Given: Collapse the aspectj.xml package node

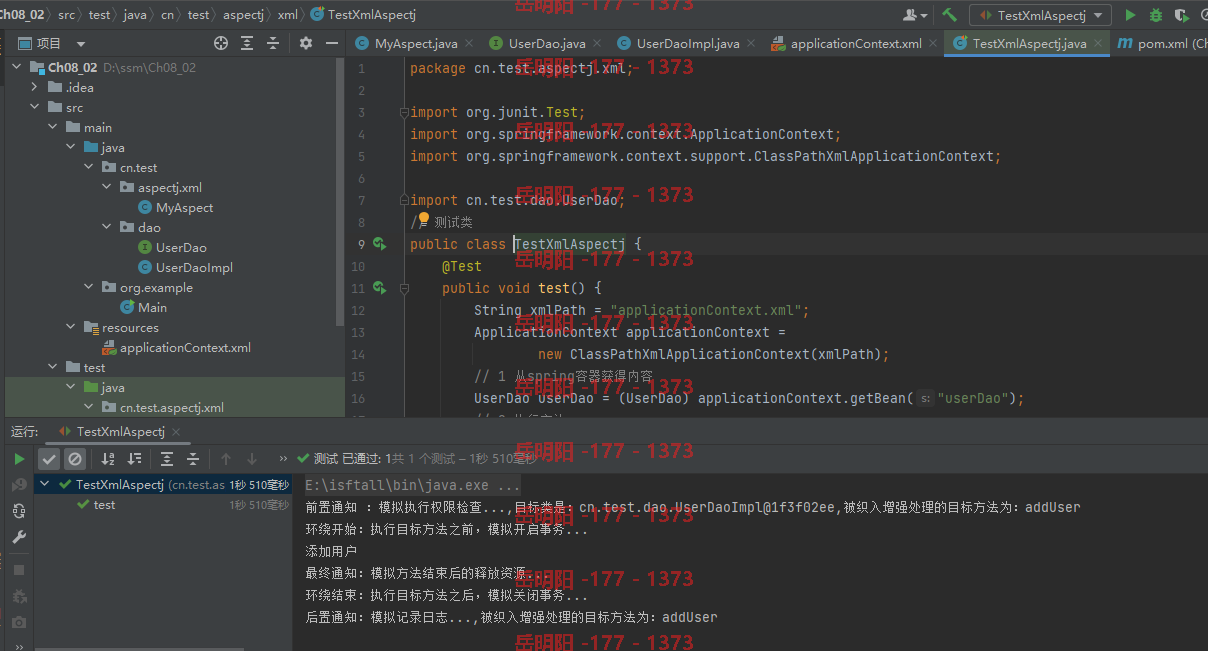Looking at the screenshot, I should tap(106, 187).
